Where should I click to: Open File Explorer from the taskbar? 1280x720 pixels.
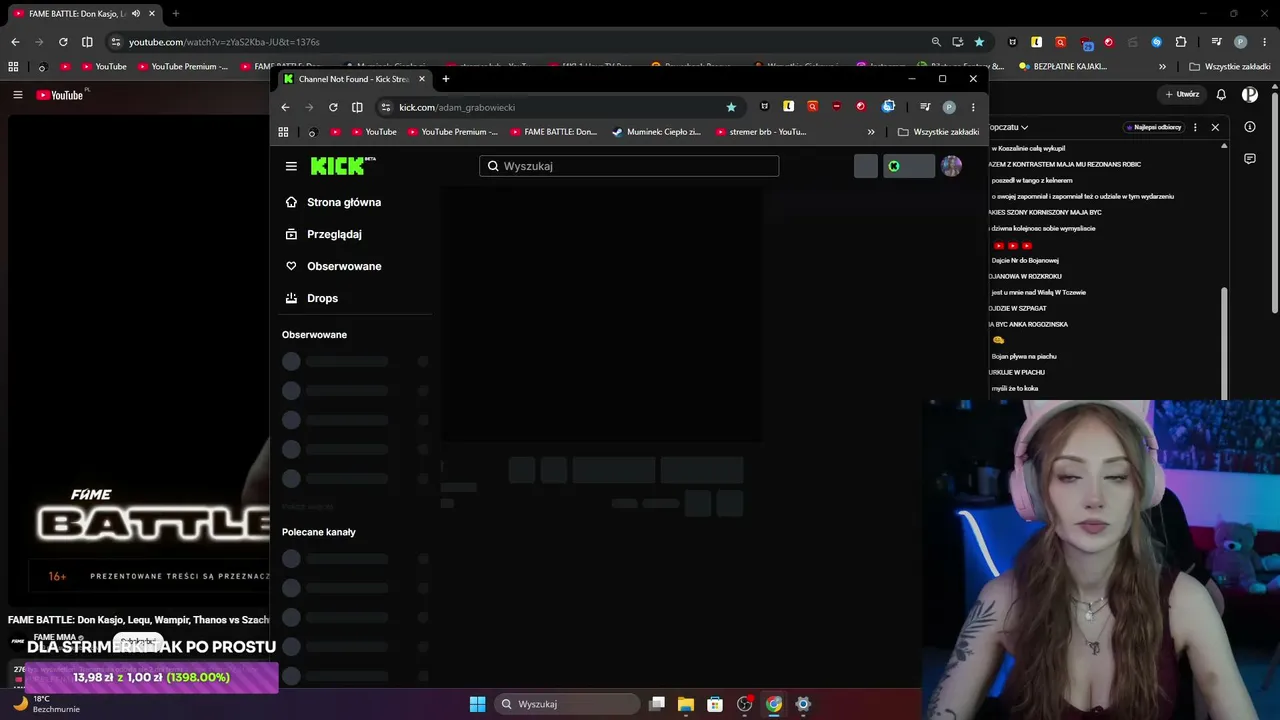tap(686, 704)
